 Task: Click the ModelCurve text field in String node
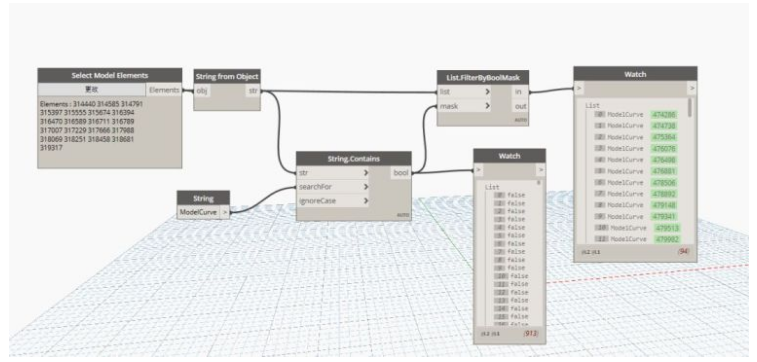(x=198, y=212)
